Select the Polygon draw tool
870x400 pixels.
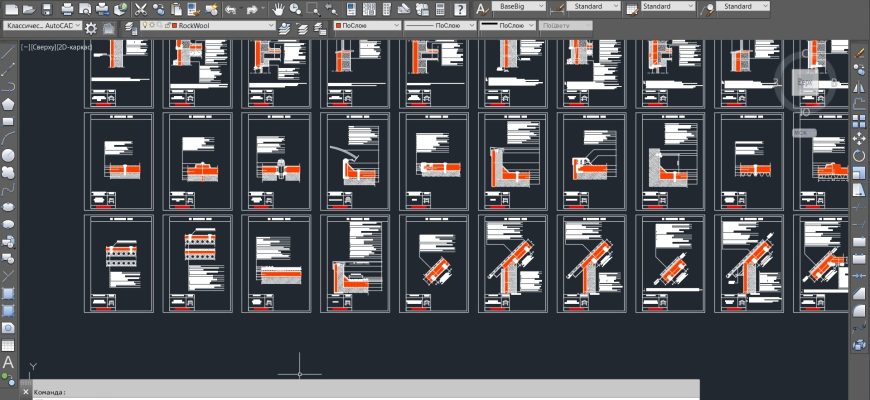click(8, 103)
